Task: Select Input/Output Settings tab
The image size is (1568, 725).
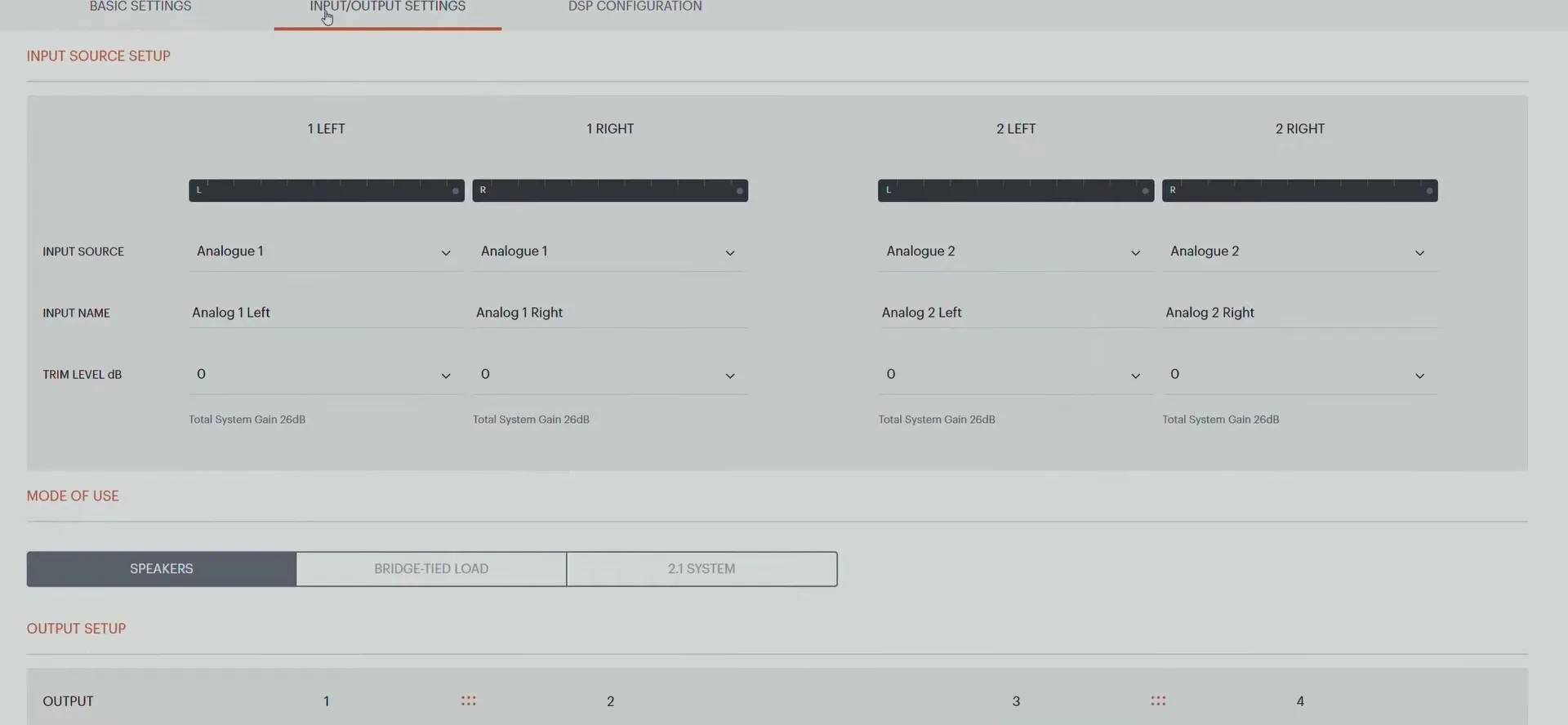Action: click(x=387, y=7)
